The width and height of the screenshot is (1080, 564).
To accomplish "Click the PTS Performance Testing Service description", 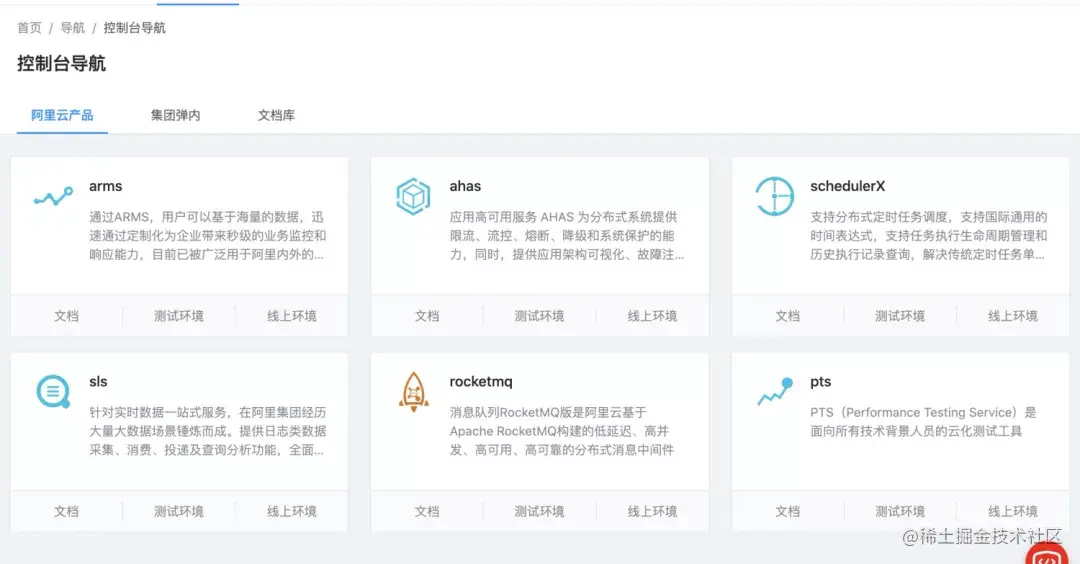I will 923,421.
